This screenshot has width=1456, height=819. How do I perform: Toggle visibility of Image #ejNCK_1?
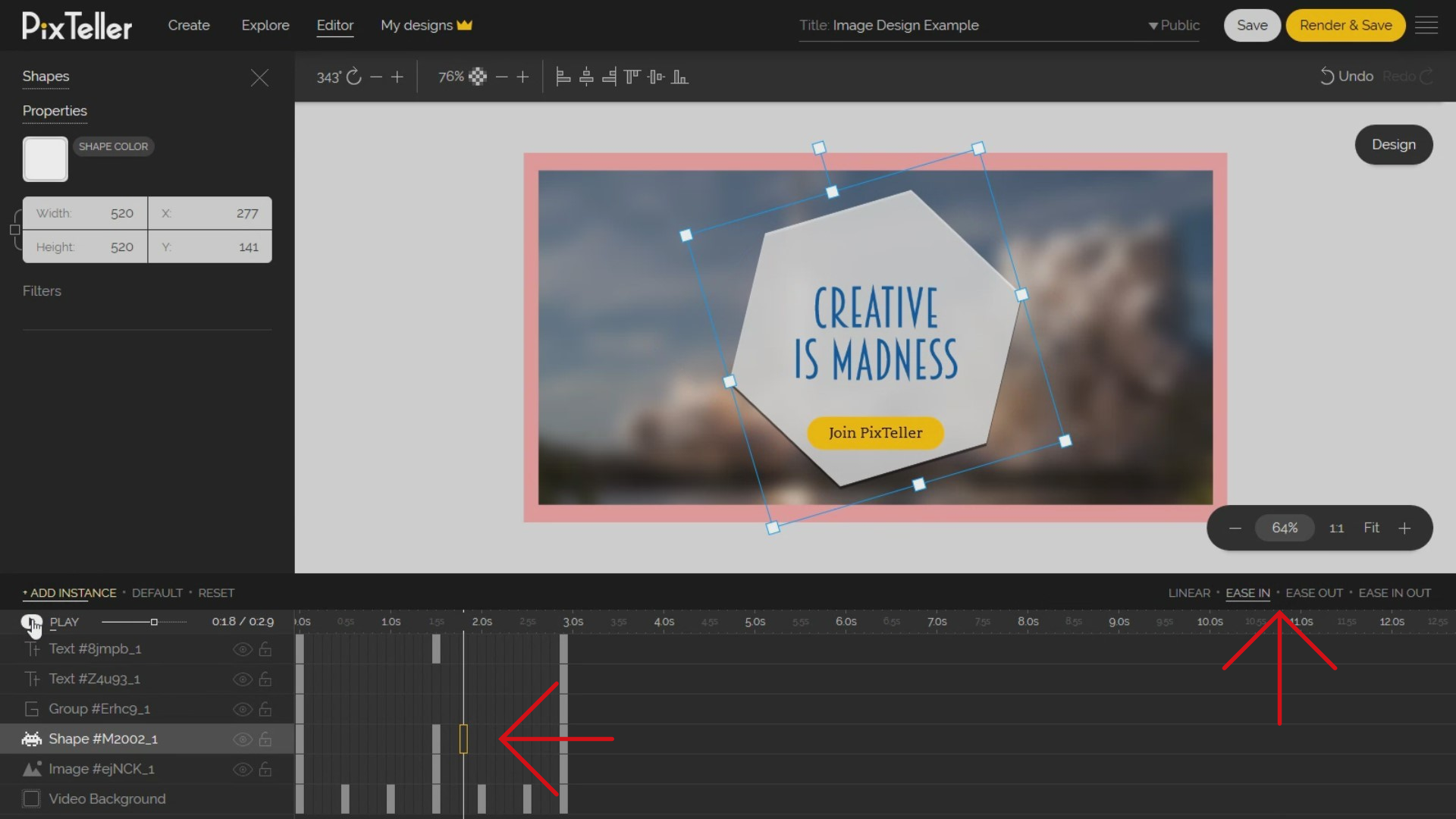(243, 769)
